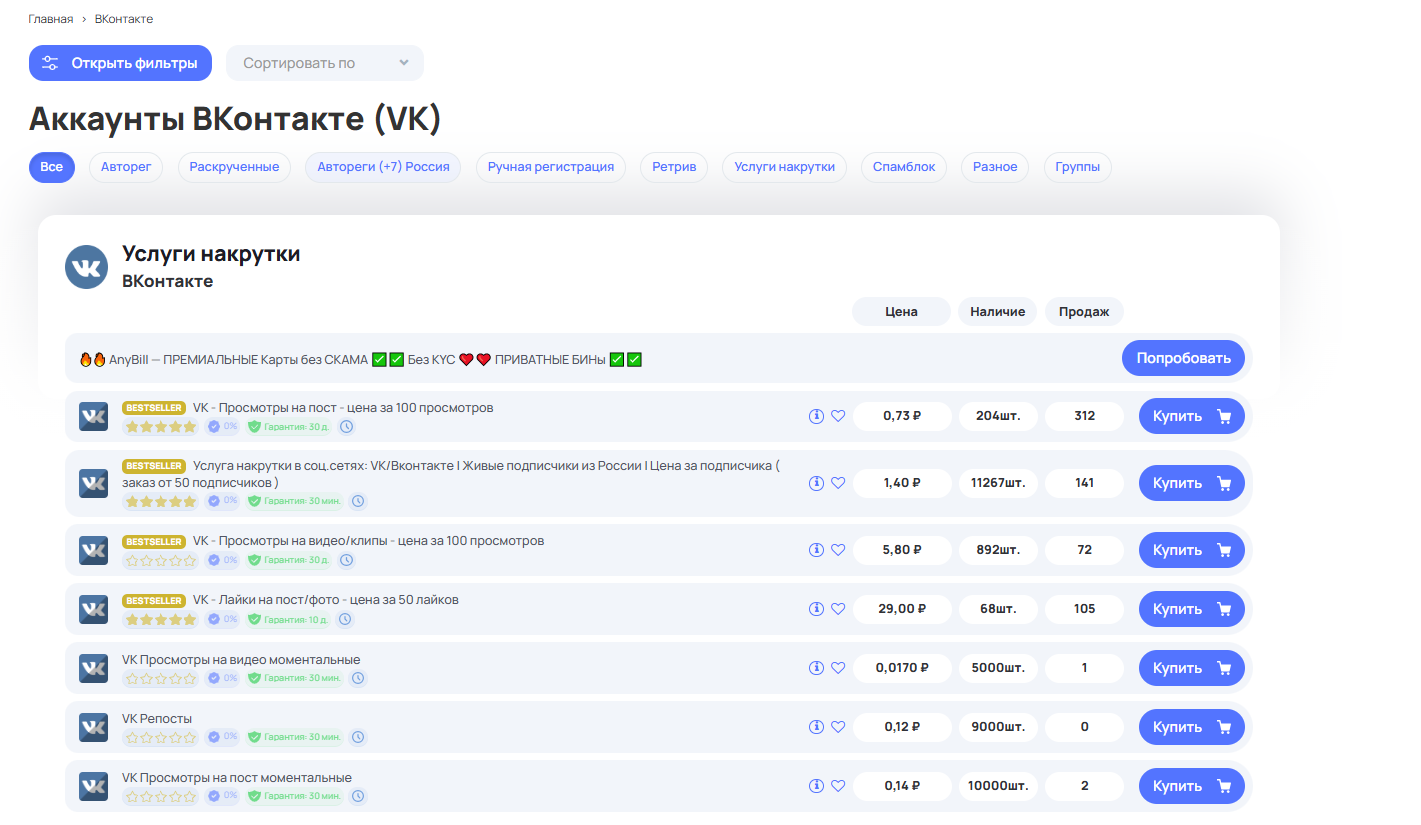The image size is (1421, 825).
Task: Add VK Репосты to favorites heart
Action: pyautogui.click(x=838, y=727)
